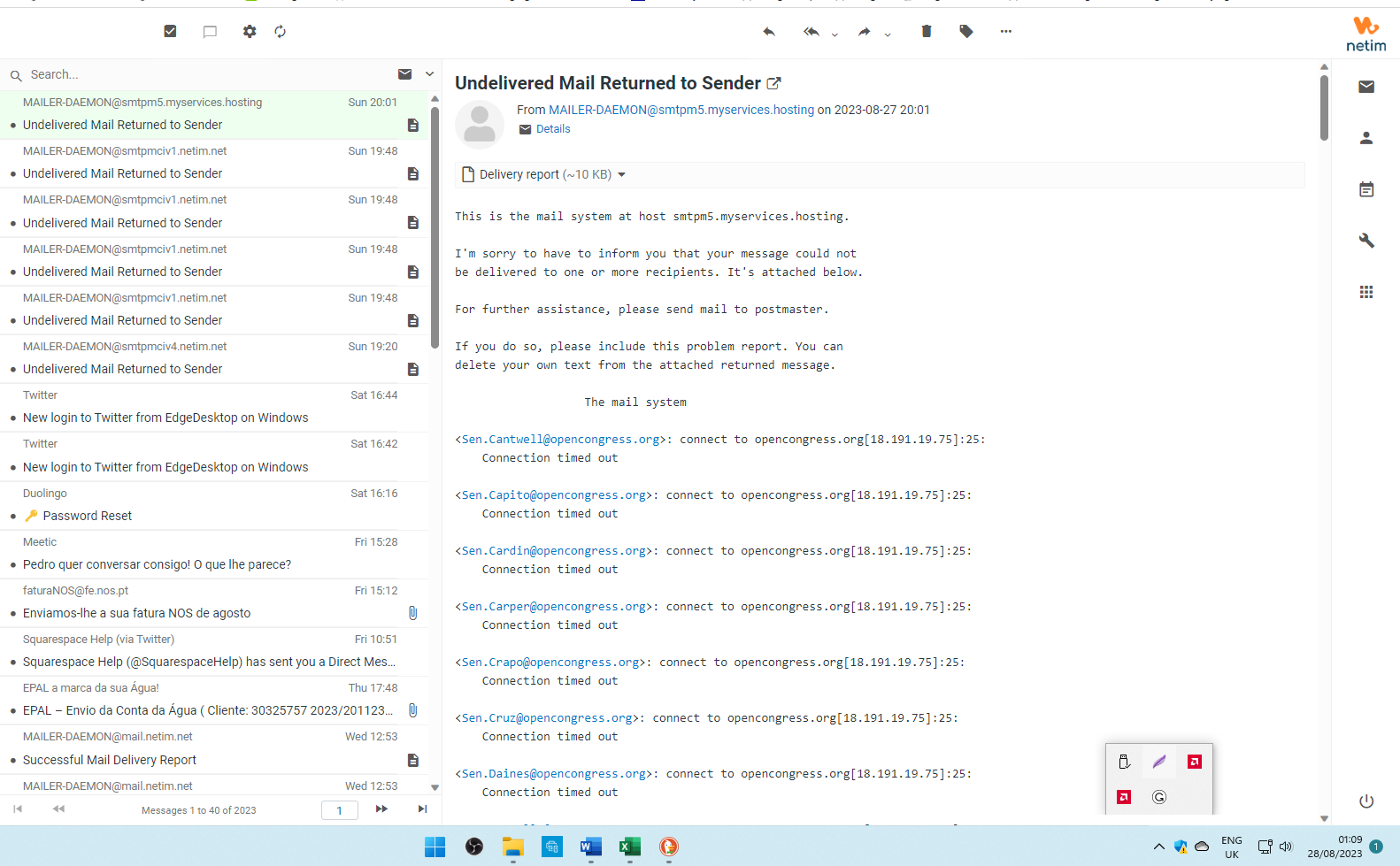Expand the Delivery report attachment dropdown
1400x866 pixels.
coord(622,175)
